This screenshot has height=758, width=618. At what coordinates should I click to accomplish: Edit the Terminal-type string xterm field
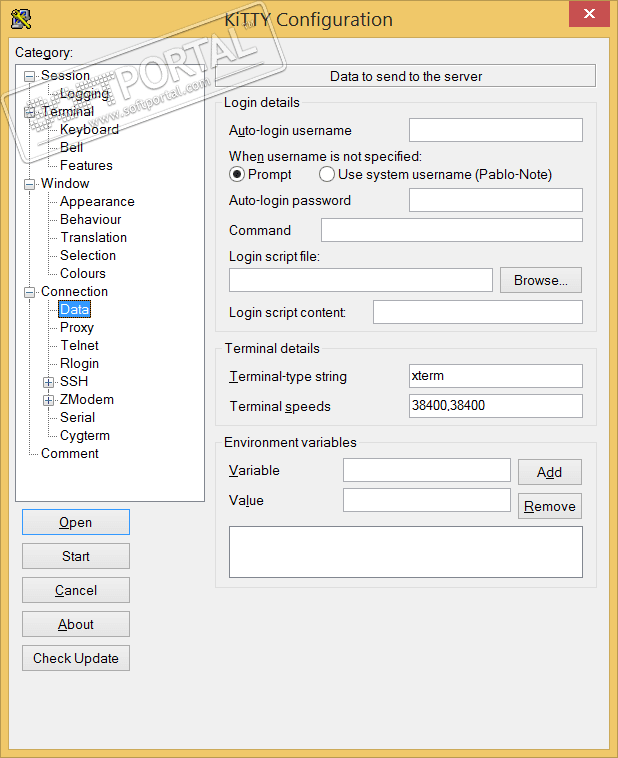[x=496, y=376]
